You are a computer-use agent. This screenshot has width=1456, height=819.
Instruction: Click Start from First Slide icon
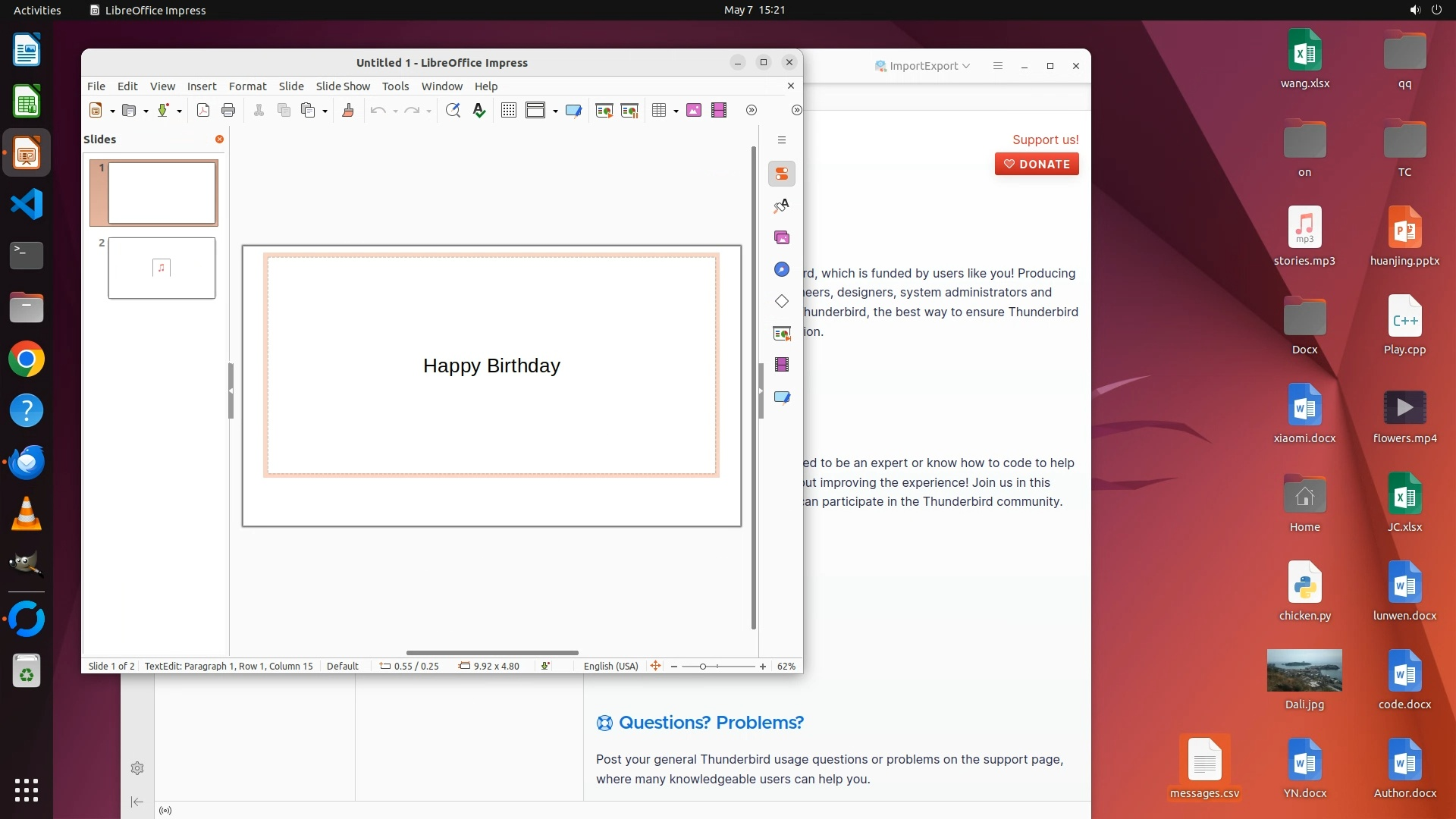(604, 111)
